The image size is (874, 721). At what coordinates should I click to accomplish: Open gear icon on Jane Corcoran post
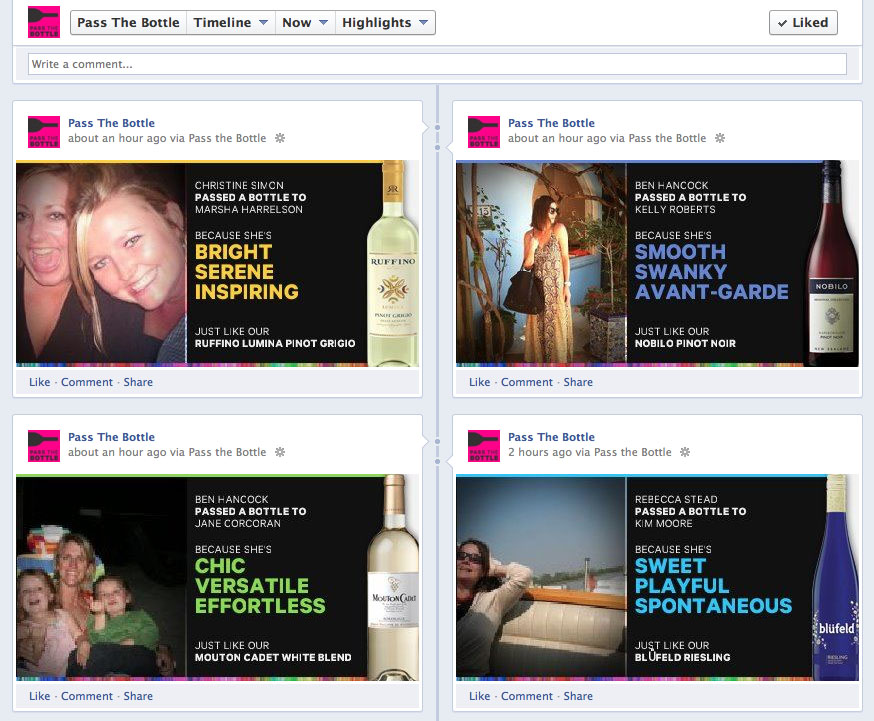coord(280,452)
